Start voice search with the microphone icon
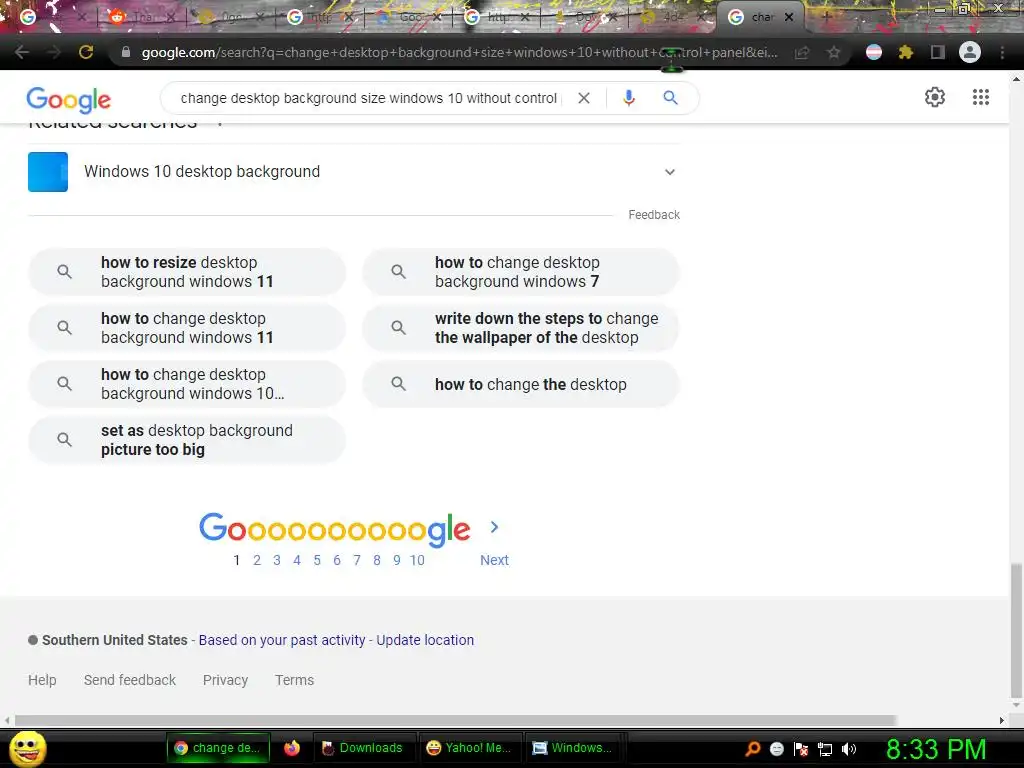 pos(628,98)
